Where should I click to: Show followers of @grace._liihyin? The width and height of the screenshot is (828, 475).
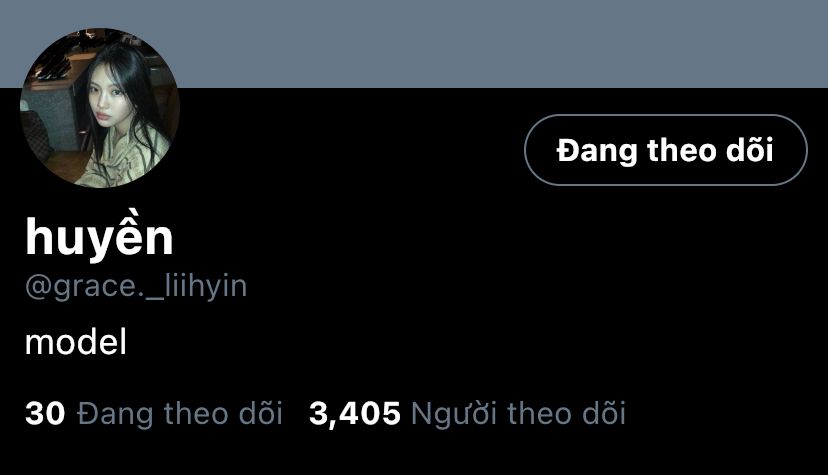tap(467, 413)
